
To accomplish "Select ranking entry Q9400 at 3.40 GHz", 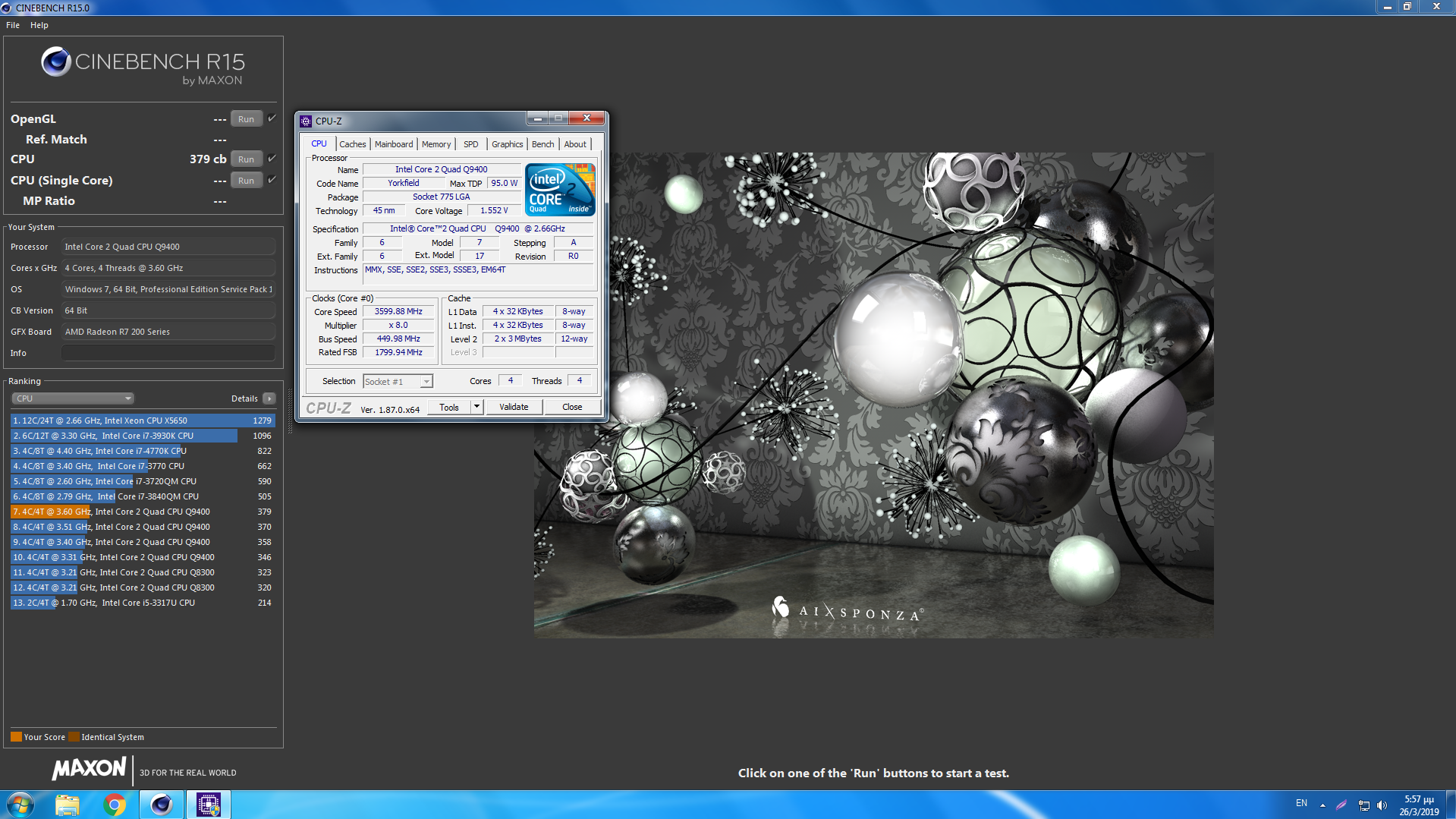I will click(x=143, y=542).
